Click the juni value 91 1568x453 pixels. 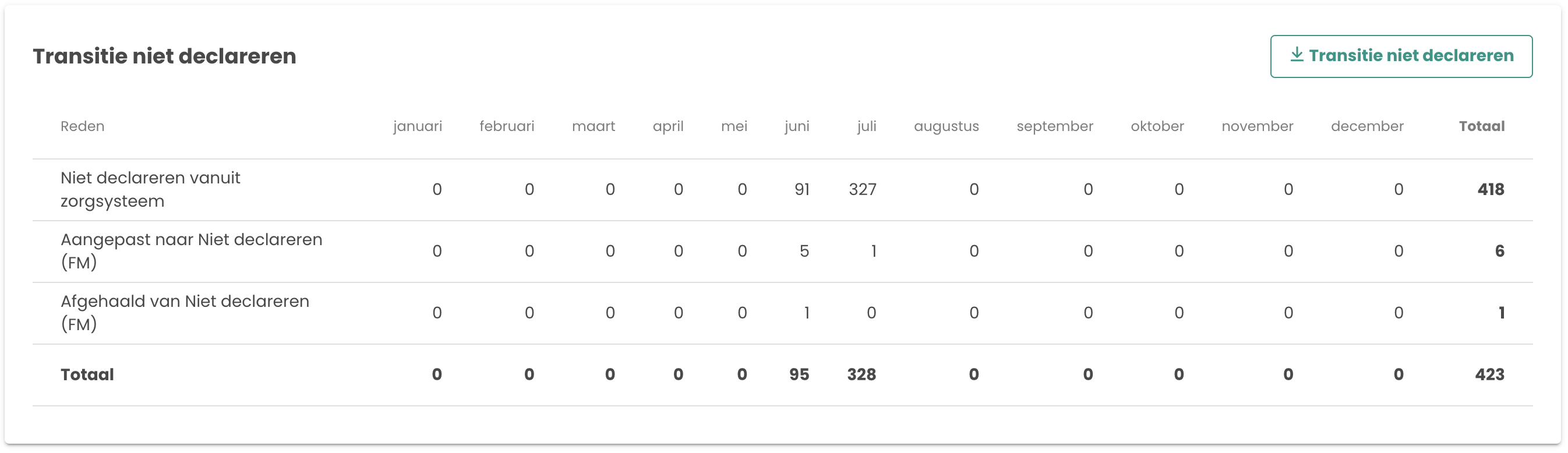801,189
